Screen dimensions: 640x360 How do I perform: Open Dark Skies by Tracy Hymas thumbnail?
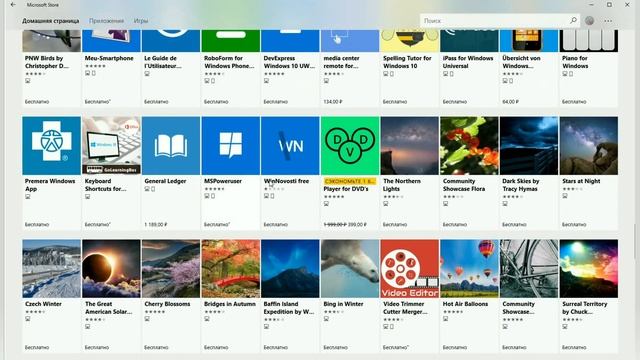(x=529, y=146)
